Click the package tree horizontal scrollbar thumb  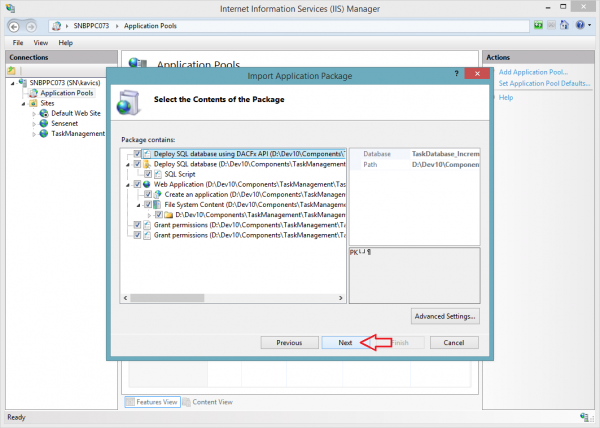coord(167,298)
